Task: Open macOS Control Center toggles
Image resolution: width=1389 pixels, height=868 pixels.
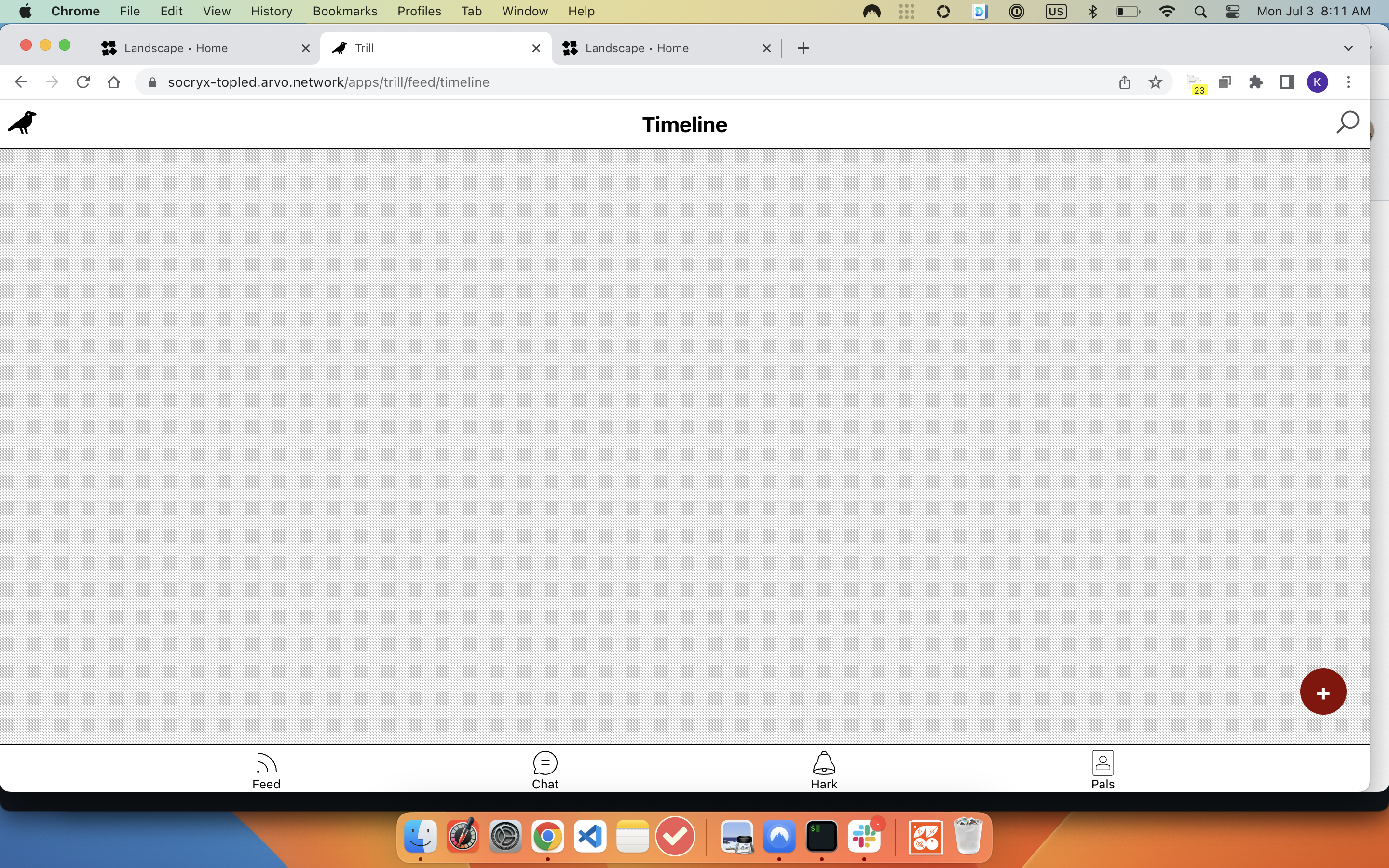Action: (x=1232, y=12)
